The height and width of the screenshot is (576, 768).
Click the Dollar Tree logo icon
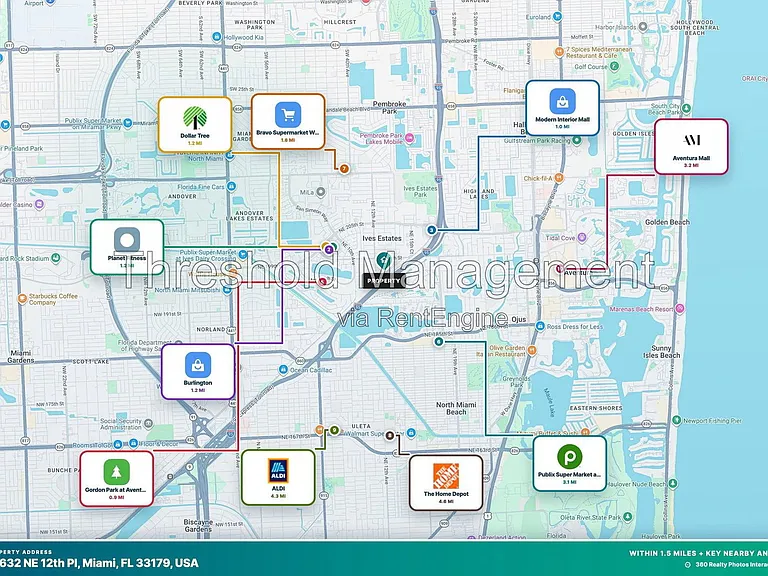pyautogui.click(x=195, y=118)
